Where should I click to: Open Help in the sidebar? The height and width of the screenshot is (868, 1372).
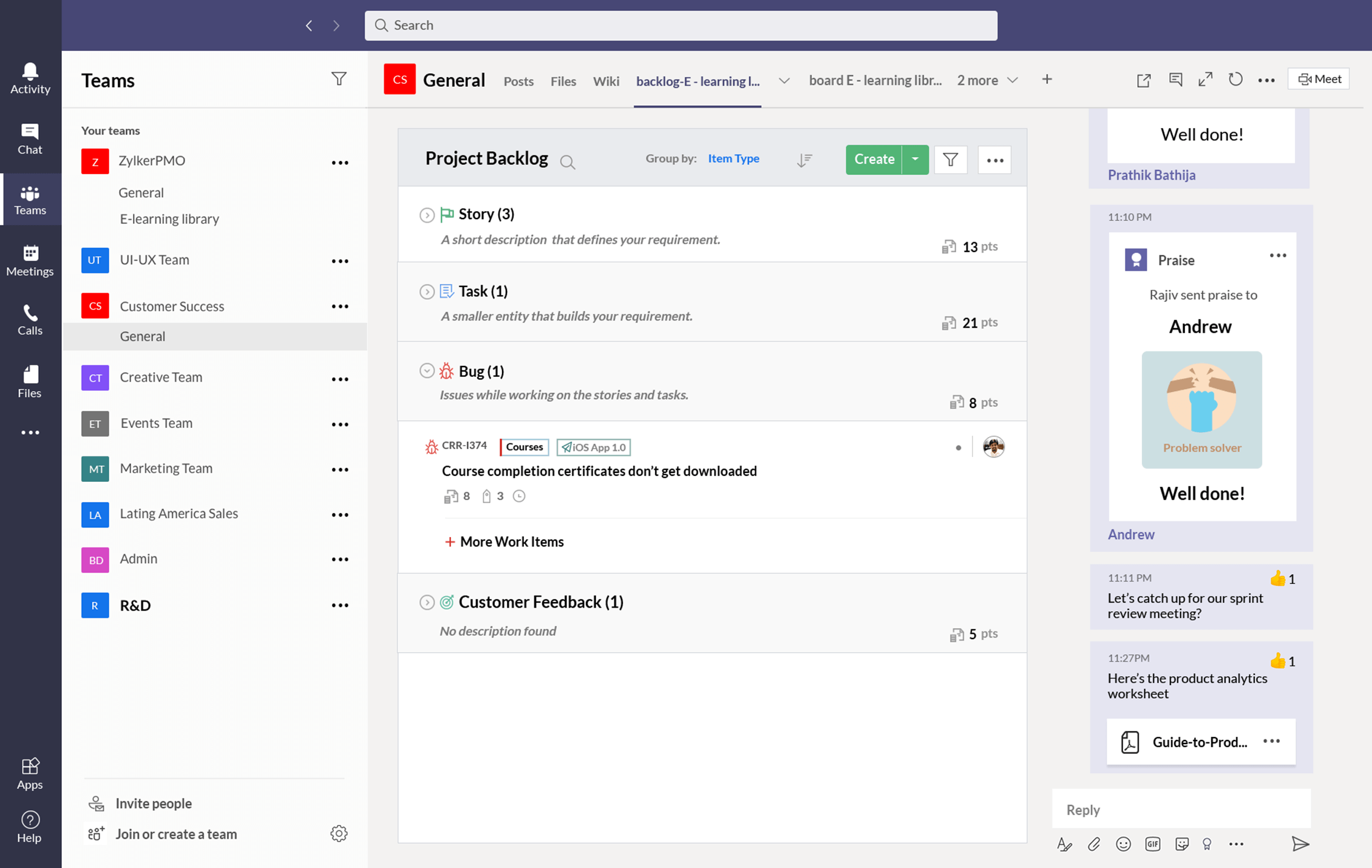pos(30,827)
